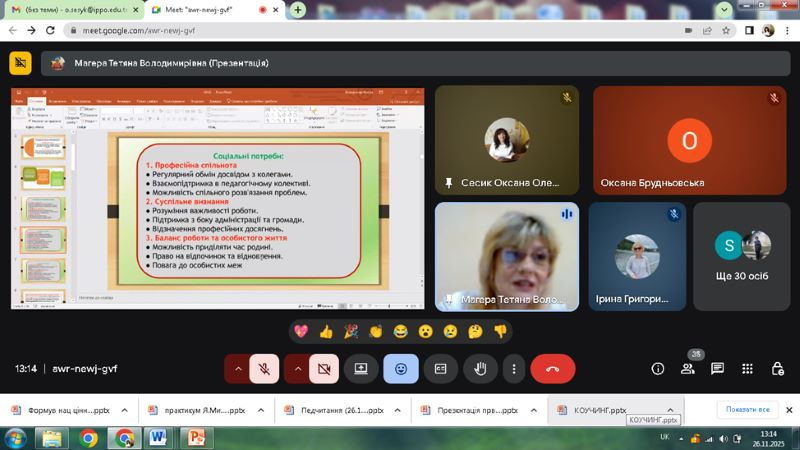Screen dimensions: 800x450
Task: Open new browser tab with plus button
Action: 298,9
